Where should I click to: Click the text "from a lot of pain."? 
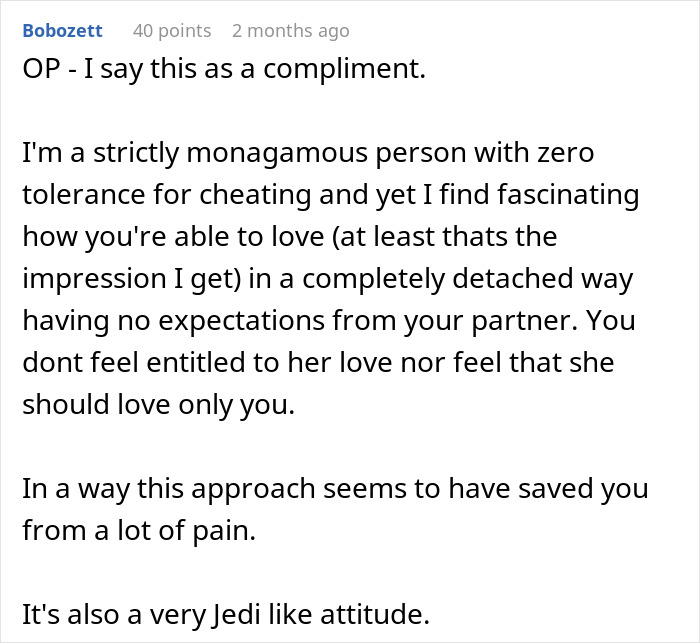(138, 532)
